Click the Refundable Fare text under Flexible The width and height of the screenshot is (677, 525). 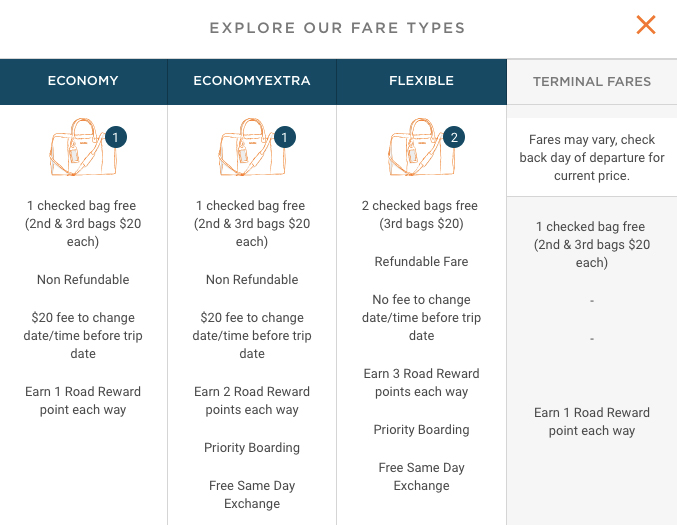click(421, 262)
